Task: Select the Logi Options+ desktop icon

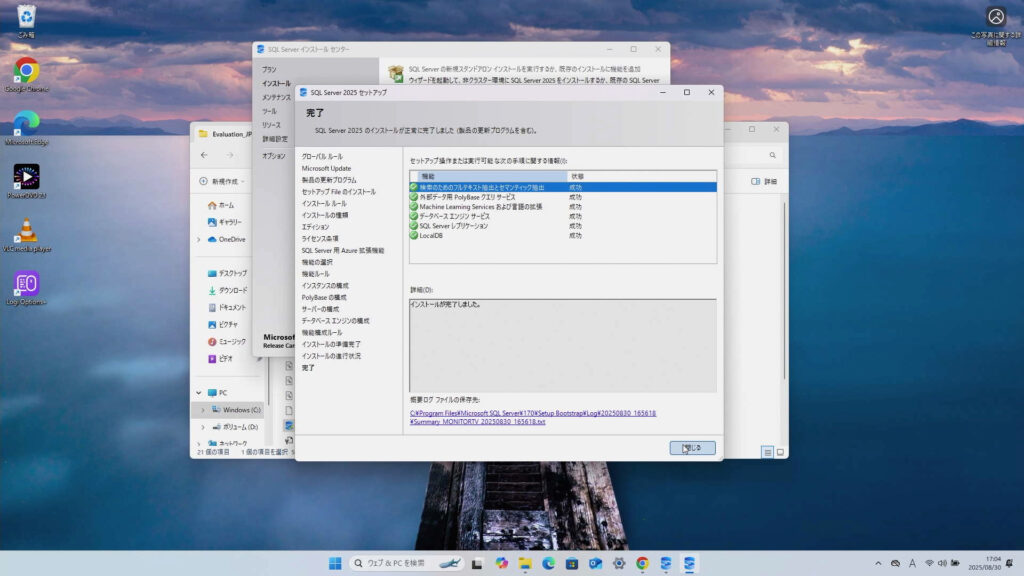Action: (x=26, y=289)
